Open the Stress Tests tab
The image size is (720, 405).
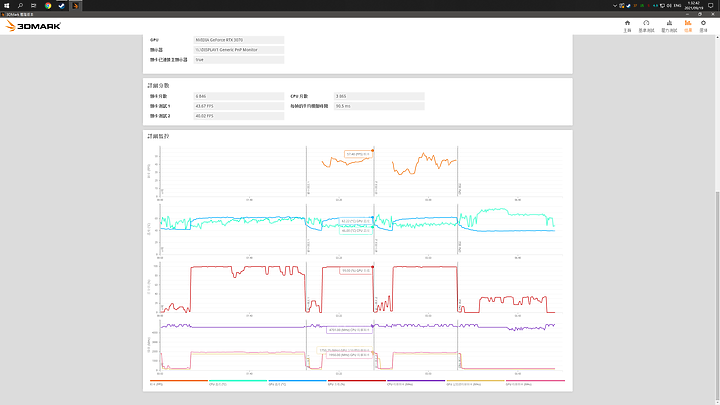tap(669, 26)
